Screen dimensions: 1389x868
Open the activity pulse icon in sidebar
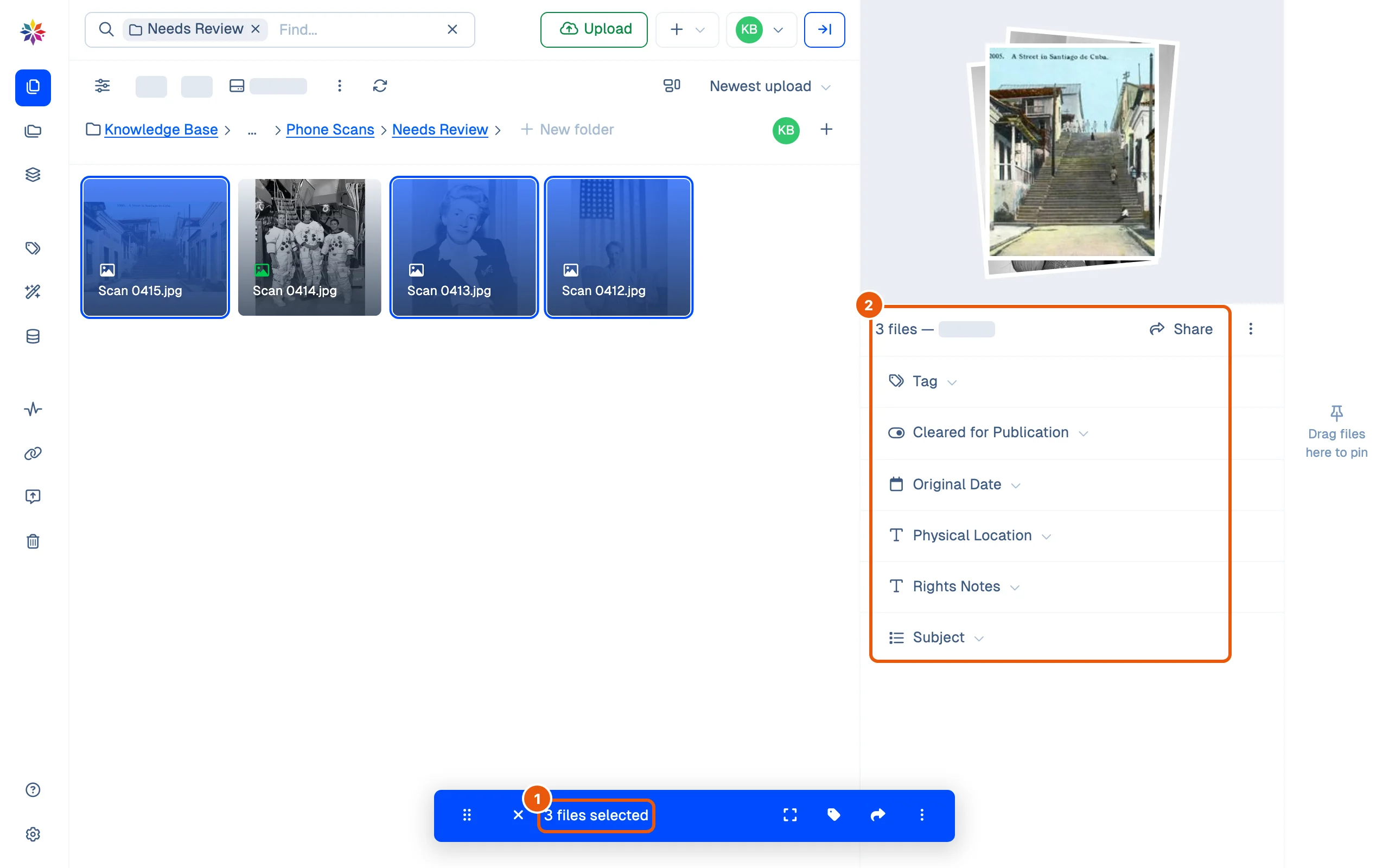click(x=33, y=409)
